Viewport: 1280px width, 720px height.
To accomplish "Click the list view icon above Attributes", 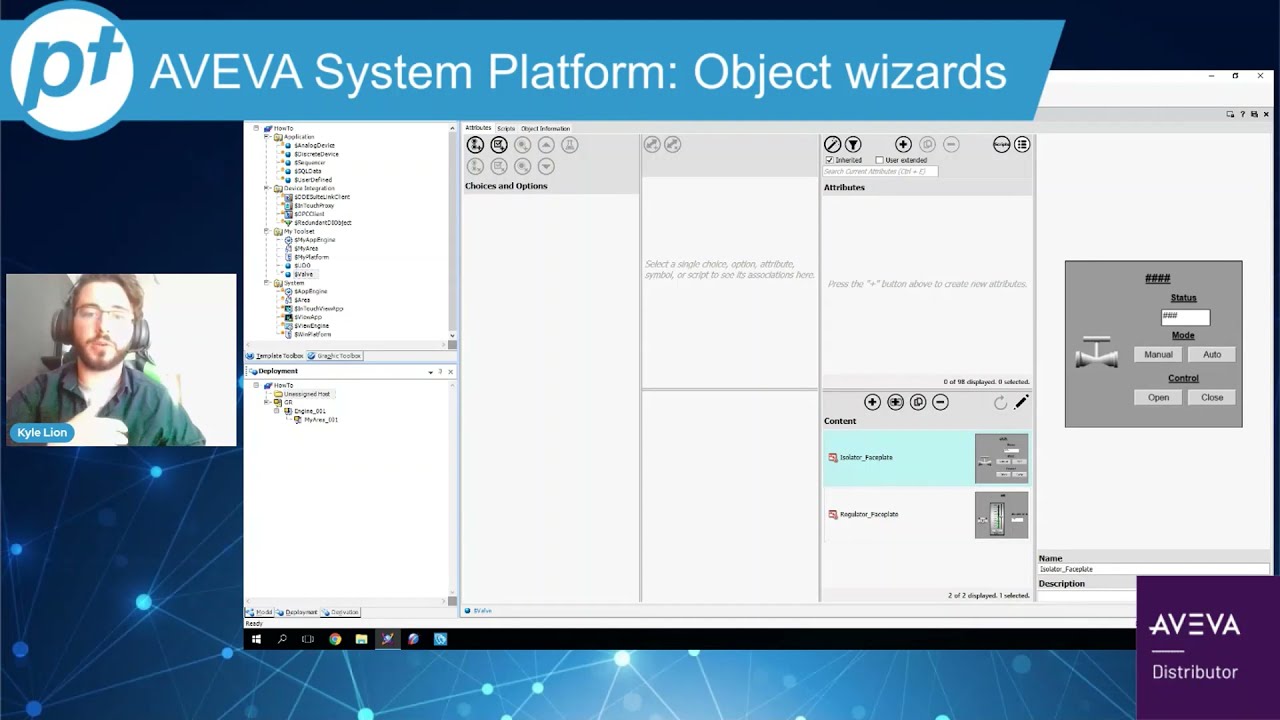I will (1022, 145).
